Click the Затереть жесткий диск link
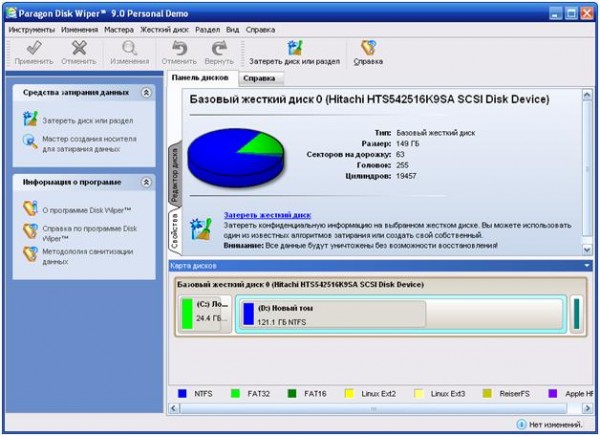 (267, 215)
